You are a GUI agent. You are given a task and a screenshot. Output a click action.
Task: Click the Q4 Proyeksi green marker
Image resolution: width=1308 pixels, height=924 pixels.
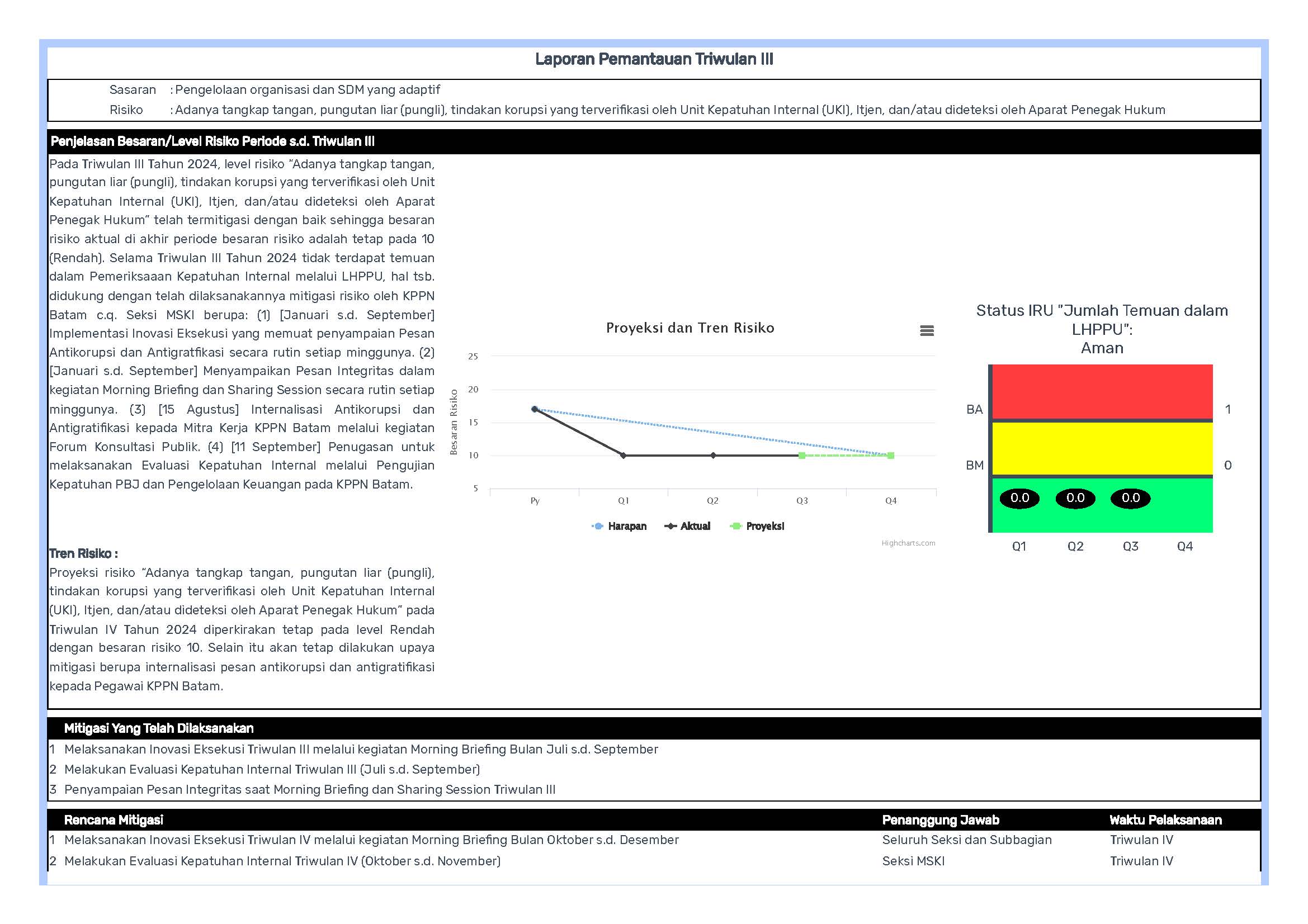click(x=891, y=456)
